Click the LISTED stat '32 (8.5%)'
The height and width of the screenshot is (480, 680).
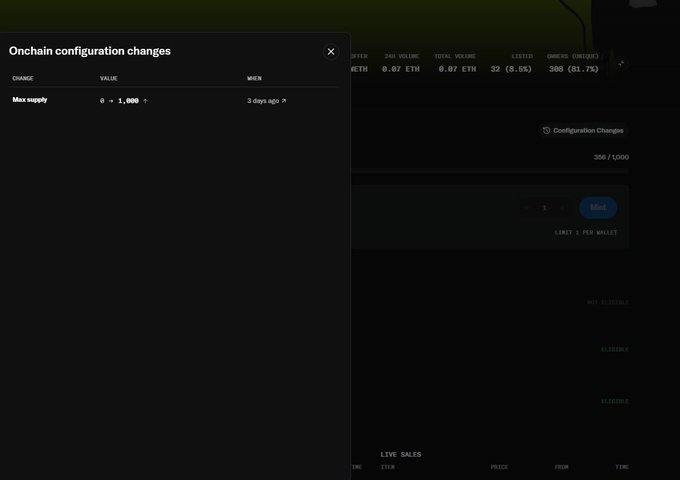point(511,69)
